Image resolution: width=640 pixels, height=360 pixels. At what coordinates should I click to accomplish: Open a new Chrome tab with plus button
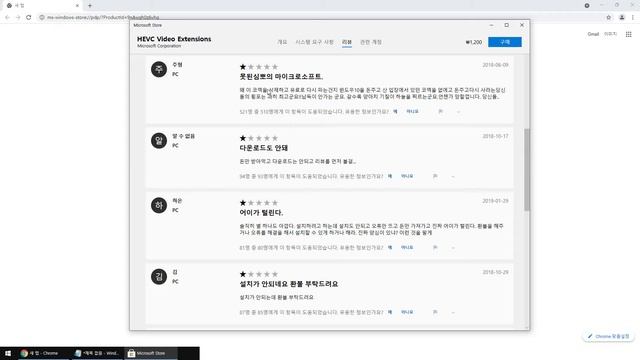pos(90,6)
